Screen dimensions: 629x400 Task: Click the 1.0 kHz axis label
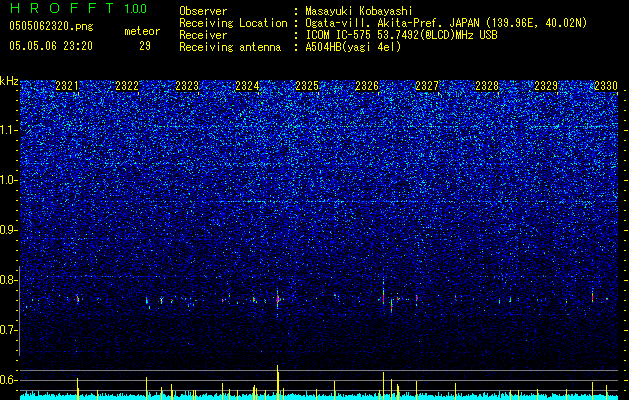click(9, 180)
